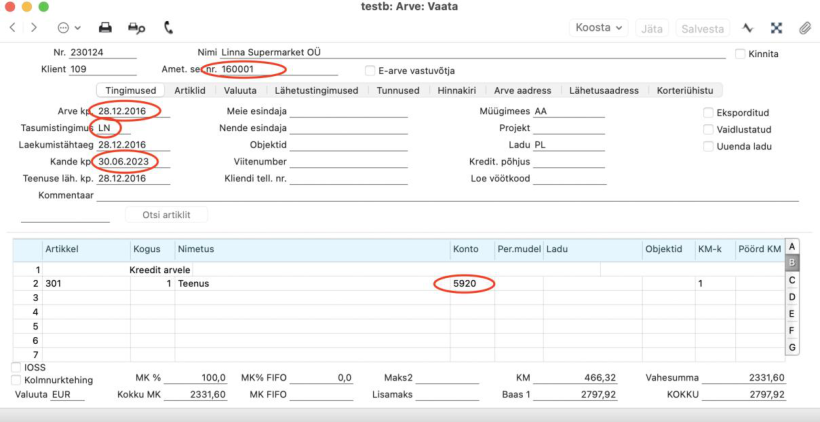Viewport: 820px width, 422px height.
Task: Click the Salvesta button
Action: click(702, 28)
